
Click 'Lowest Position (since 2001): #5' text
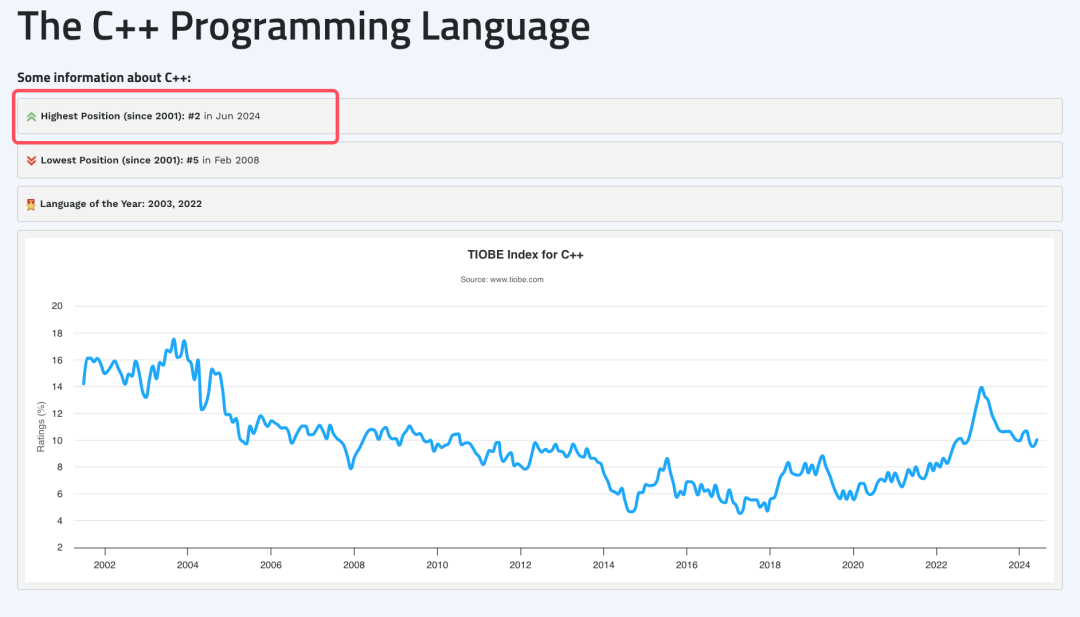(119, 160)
